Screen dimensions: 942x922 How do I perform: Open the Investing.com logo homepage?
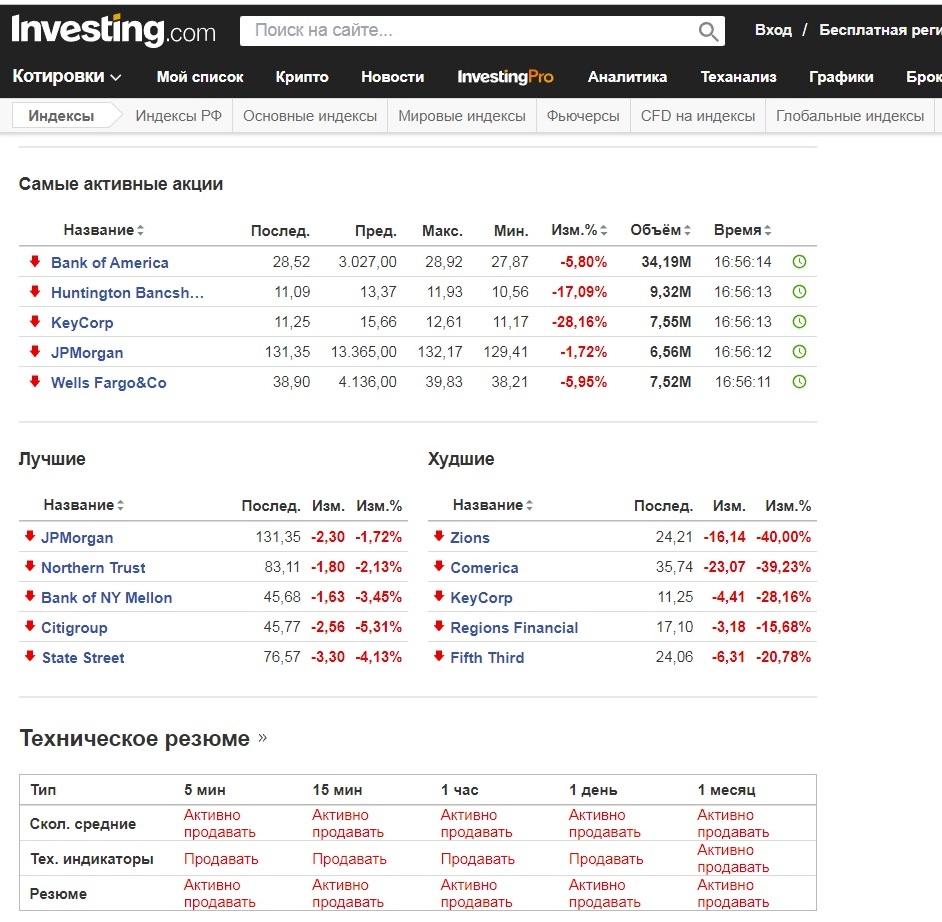point(113,30)
